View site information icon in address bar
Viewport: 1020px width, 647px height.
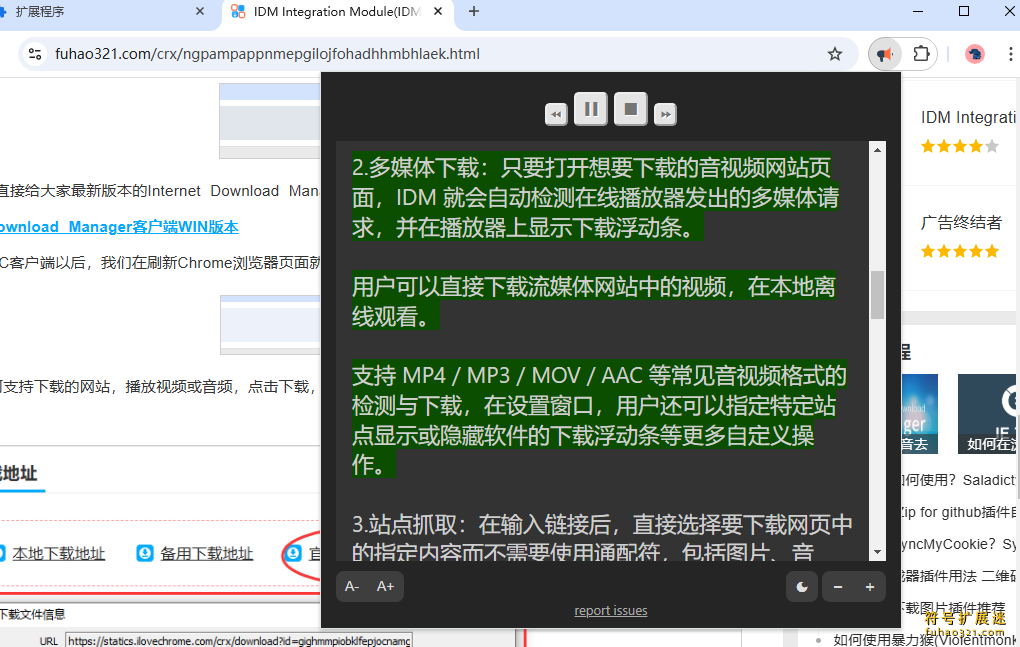coord(35,54)
